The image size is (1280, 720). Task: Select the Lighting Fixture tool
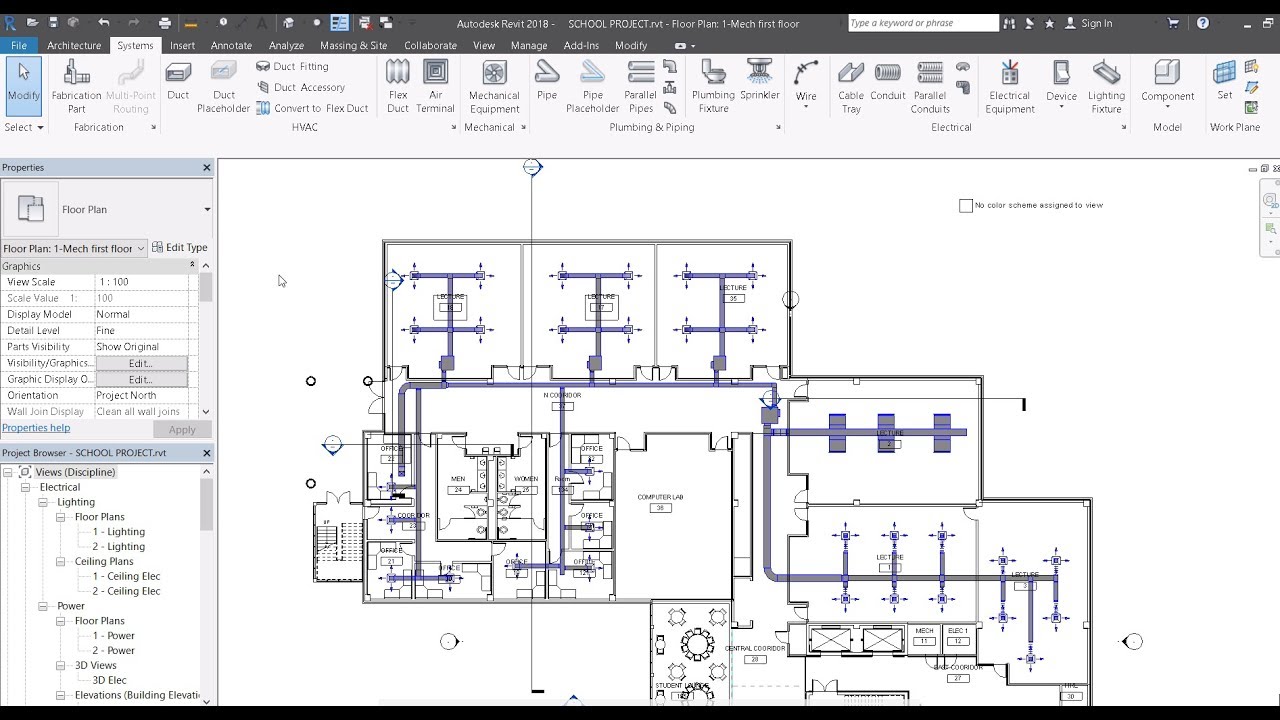pos(1106,87)
